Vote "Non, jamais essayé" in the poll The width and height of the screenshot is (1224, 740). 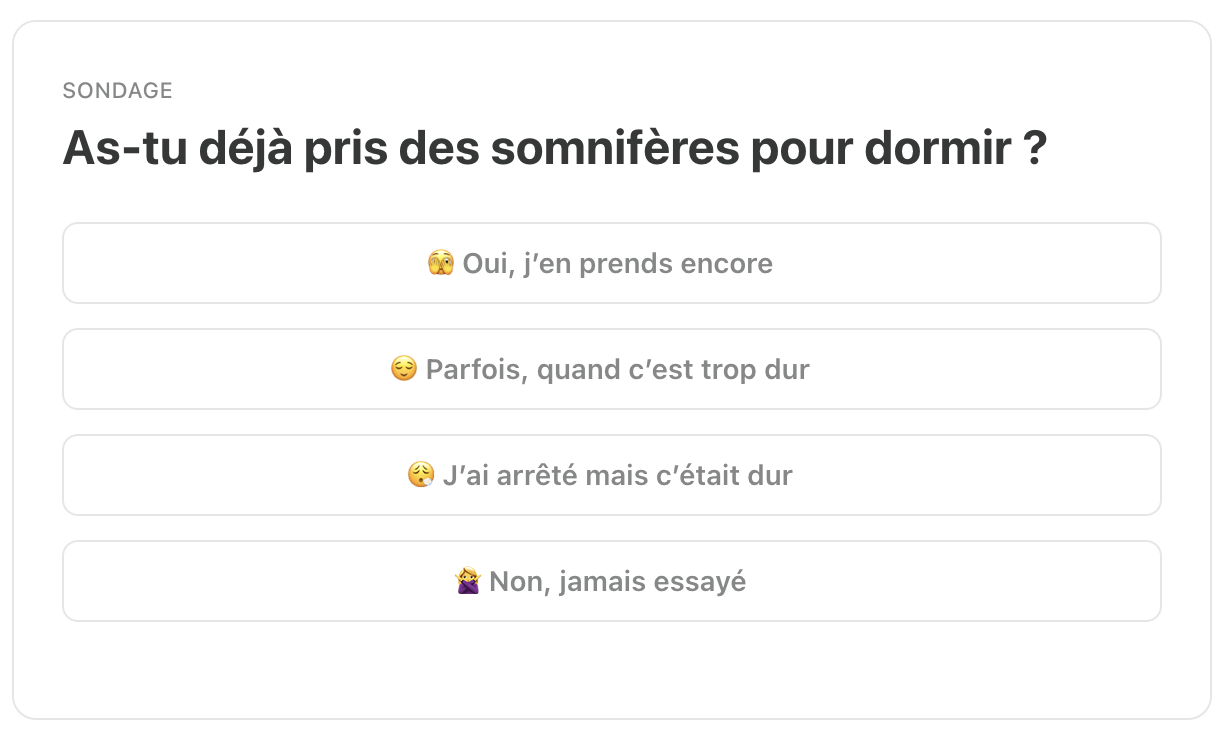(612, 581)
